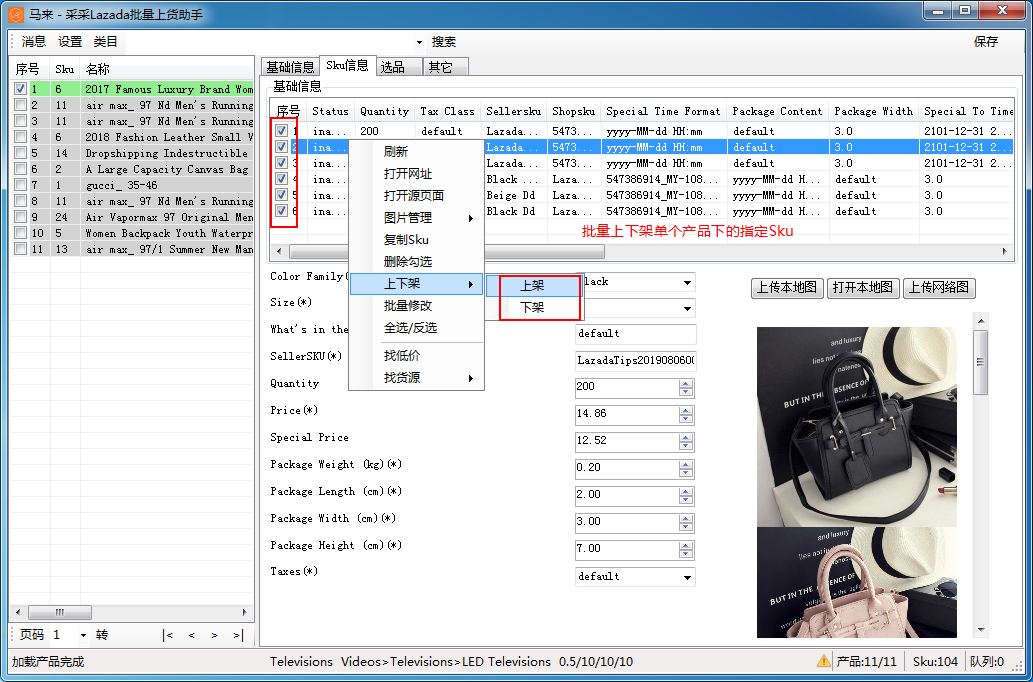Screen dimensions: 1033x682
Task: Uncheck SKU row 5 checkbox
Action: coord(281,195)
